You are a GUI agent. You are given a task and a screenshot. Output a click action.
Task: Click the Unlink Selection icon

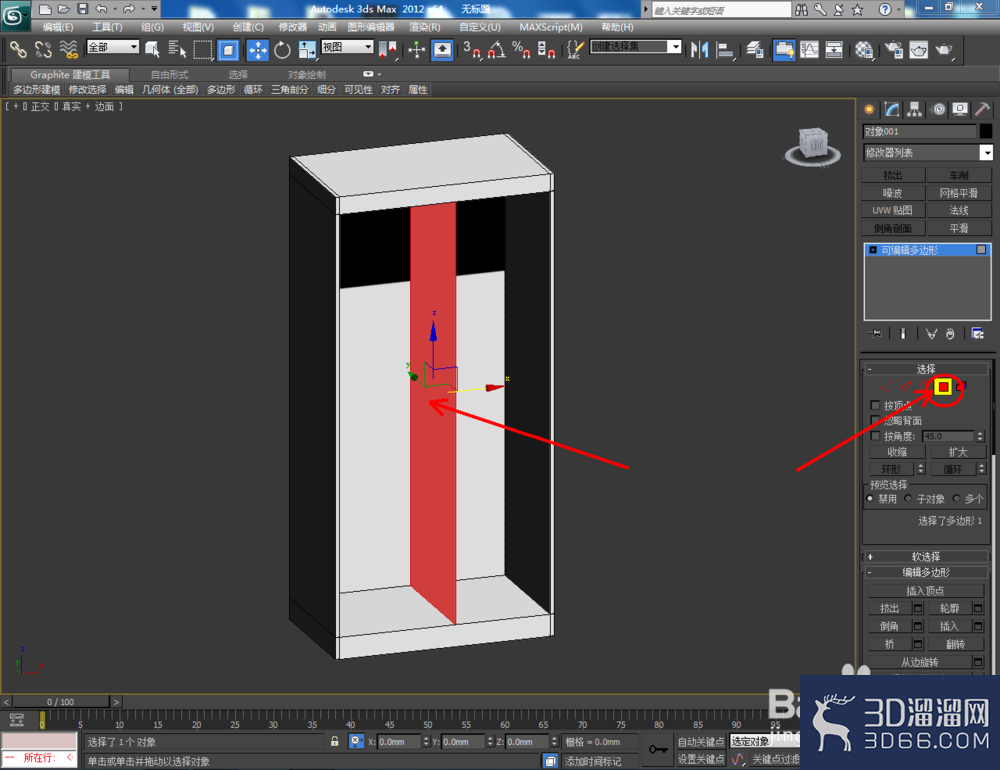[x=43, y=49]
